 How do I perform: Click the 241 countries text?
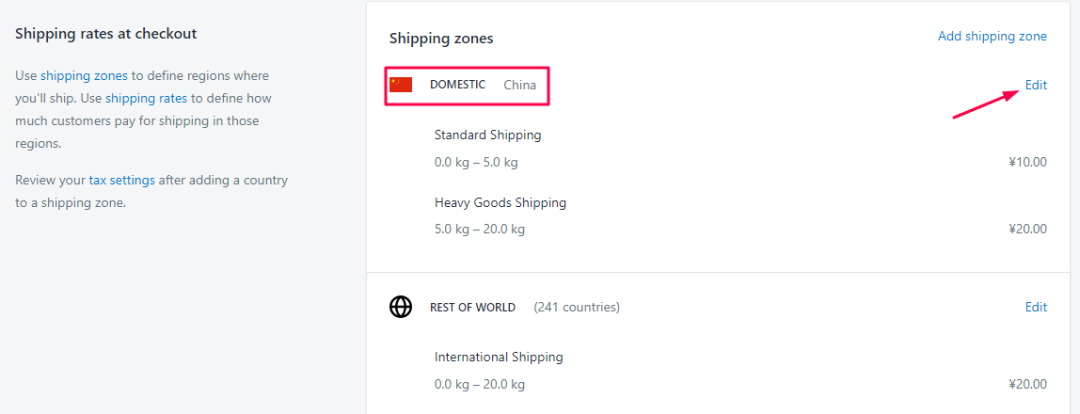click(577, 307)
